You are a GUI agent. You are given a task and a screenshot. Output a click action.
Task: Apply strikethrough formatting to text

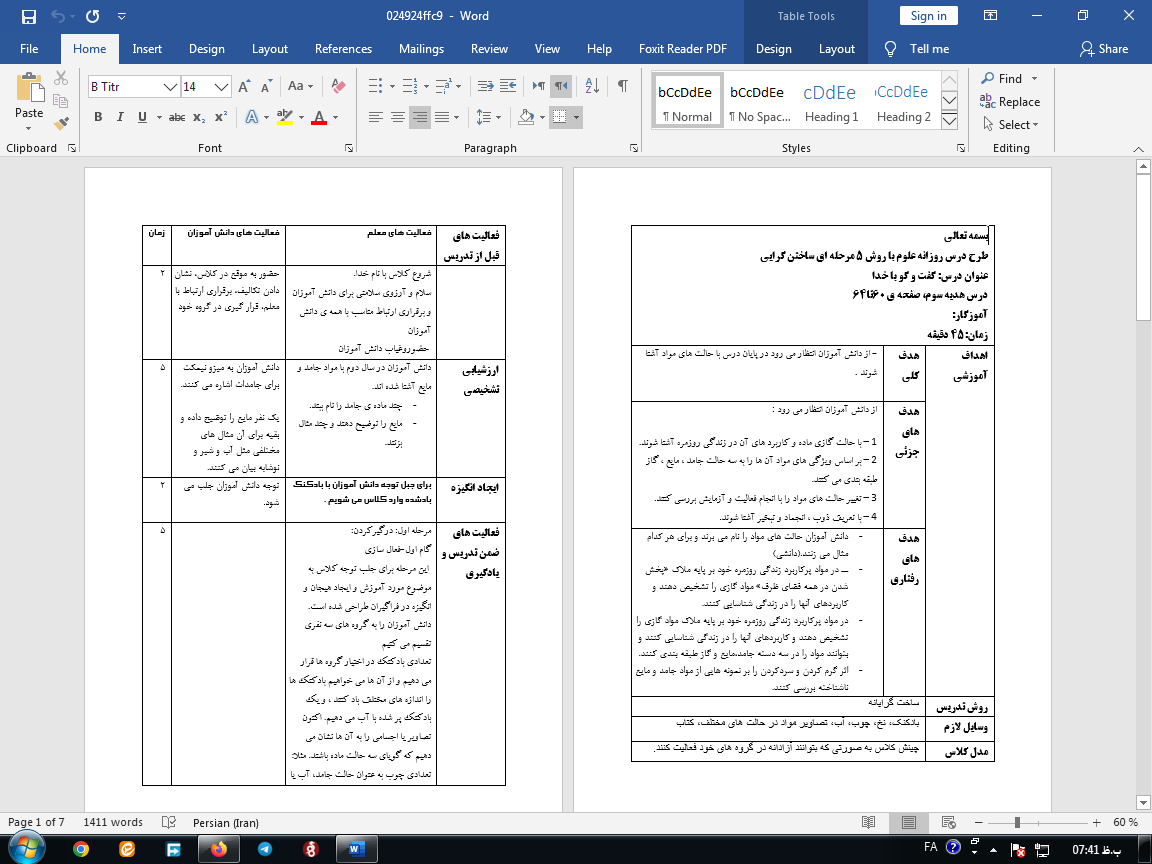(177, 117)
